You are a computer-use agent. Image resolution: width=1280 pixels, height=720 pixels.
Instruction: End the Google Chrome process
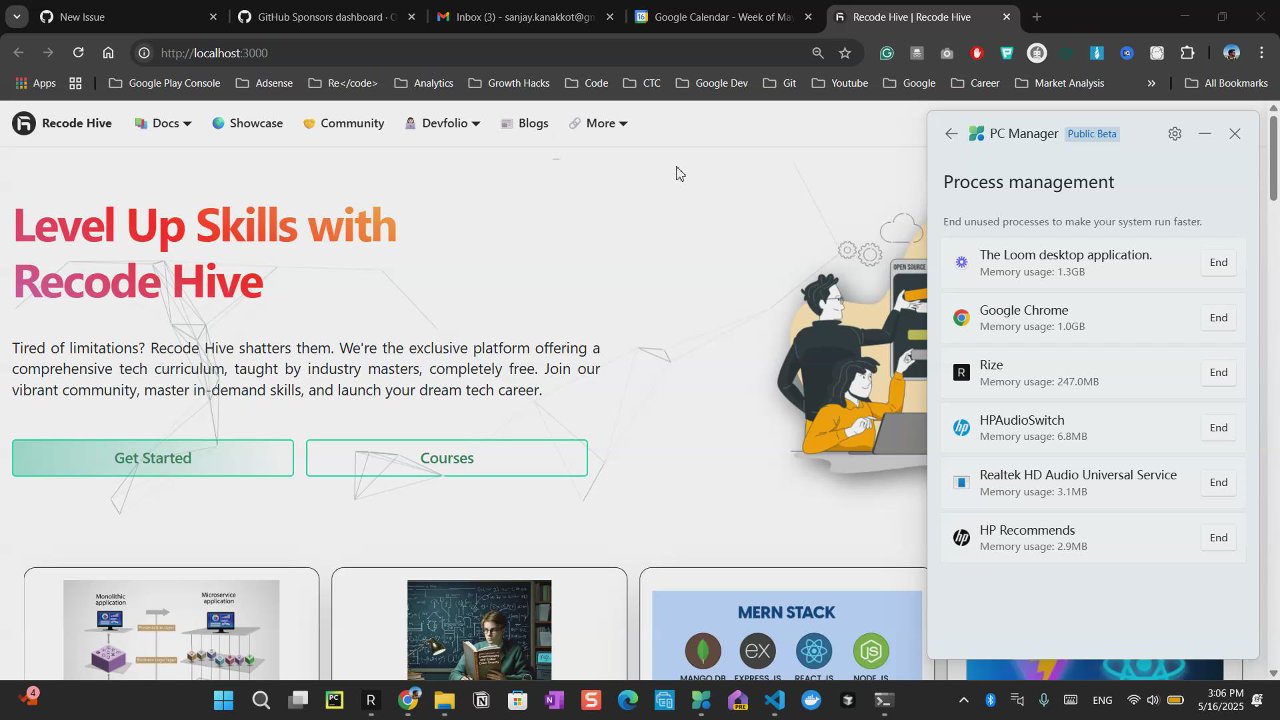pos(1218,317)
